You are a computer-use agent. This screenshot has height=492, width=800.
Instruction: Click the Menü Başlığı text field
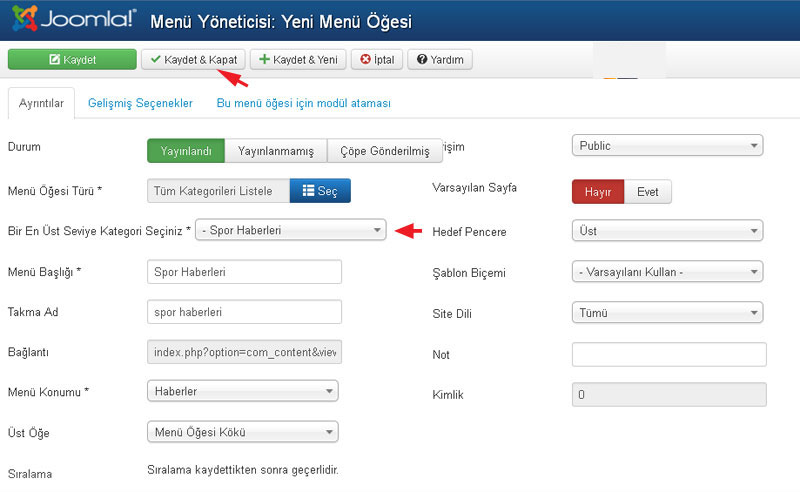[244, 272]
